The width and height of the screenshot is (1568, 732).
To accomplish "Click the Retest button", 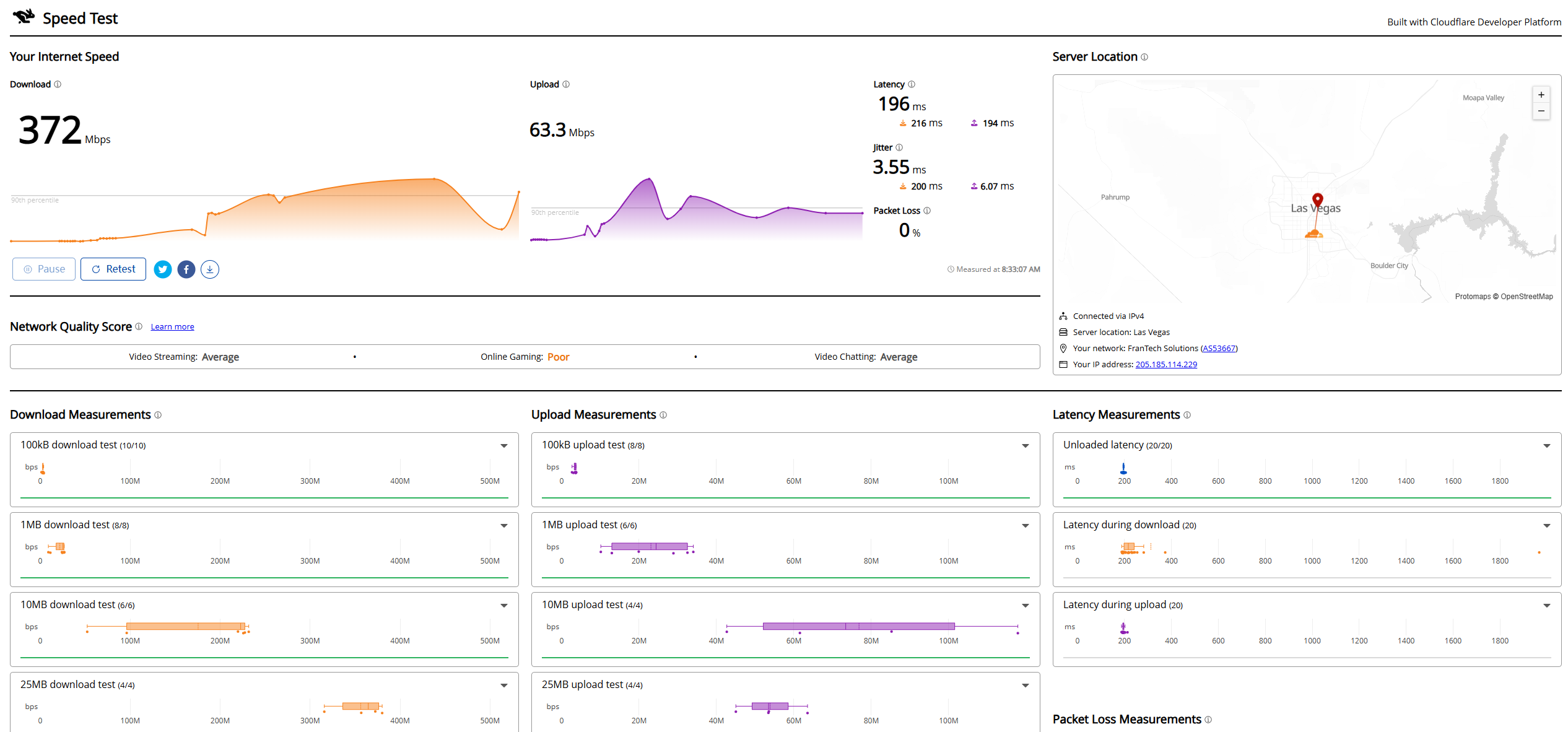I will pos(113,269).
